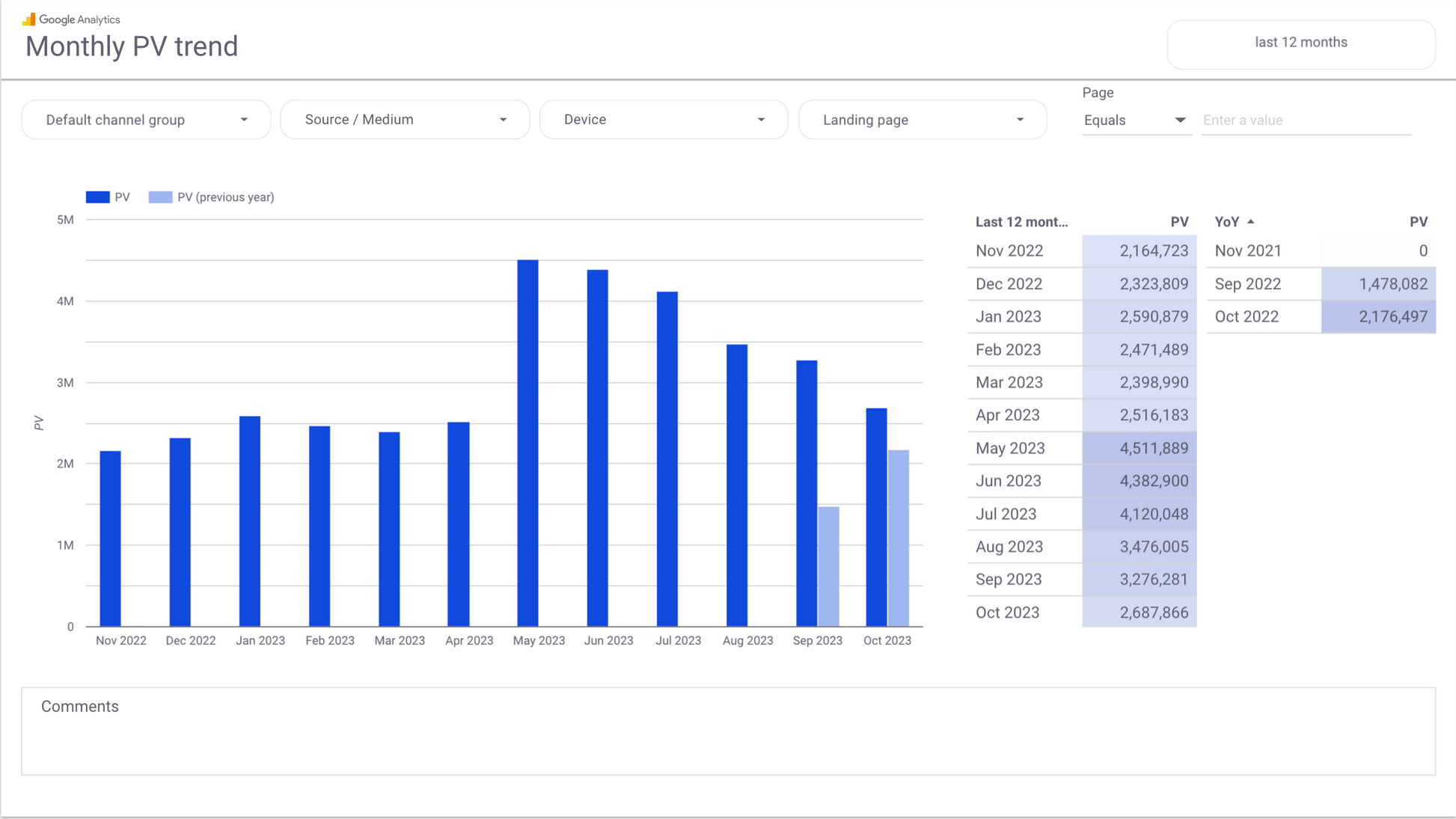The height and width of the screenshot is (819, 1456).
Task: Open the Device filter dropdown
Action: (x=664, y=120)
